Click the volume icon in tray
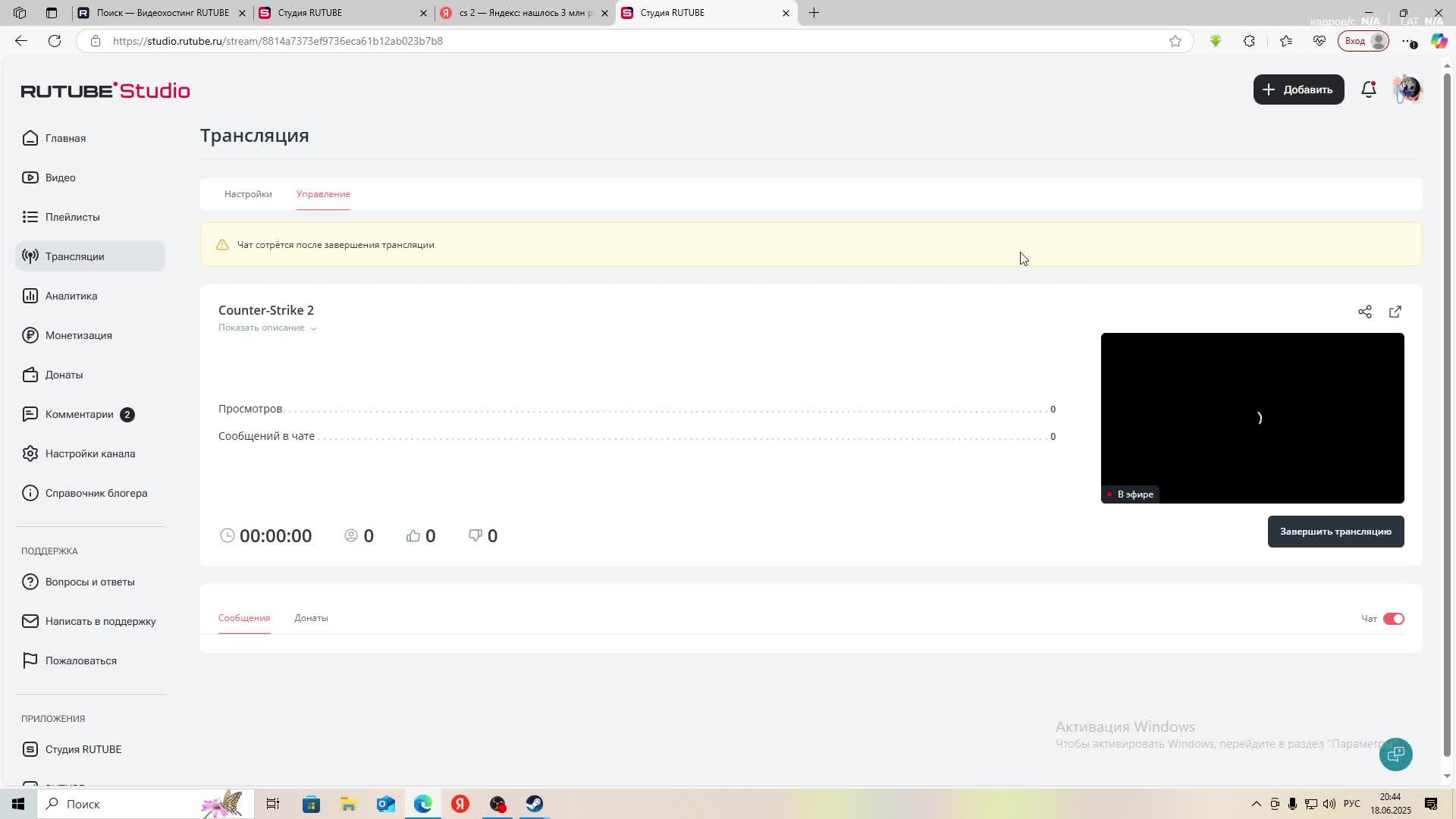 pos(1329,804)
